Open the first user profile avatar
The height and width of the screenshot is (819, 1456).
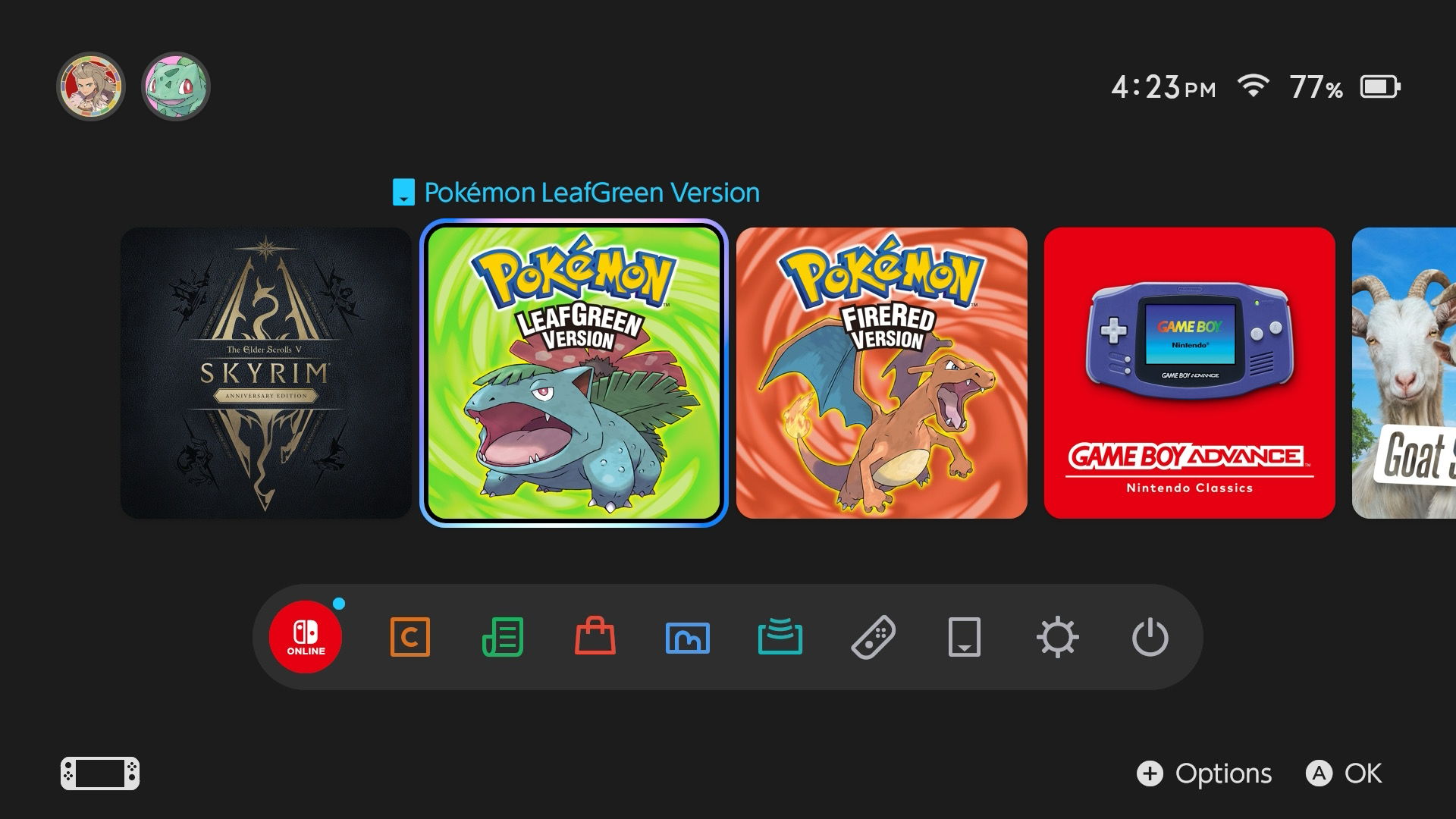(91, 86)
